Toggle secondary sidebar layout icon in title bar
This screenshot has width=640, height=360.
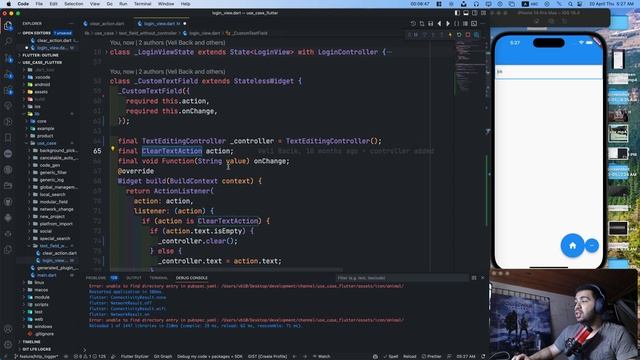(x=474, y=13)
